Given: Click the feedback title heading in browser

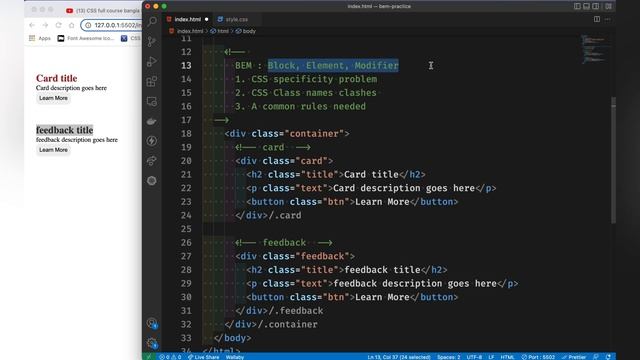Looking at the screenshot, I should [x=64, y=130].
